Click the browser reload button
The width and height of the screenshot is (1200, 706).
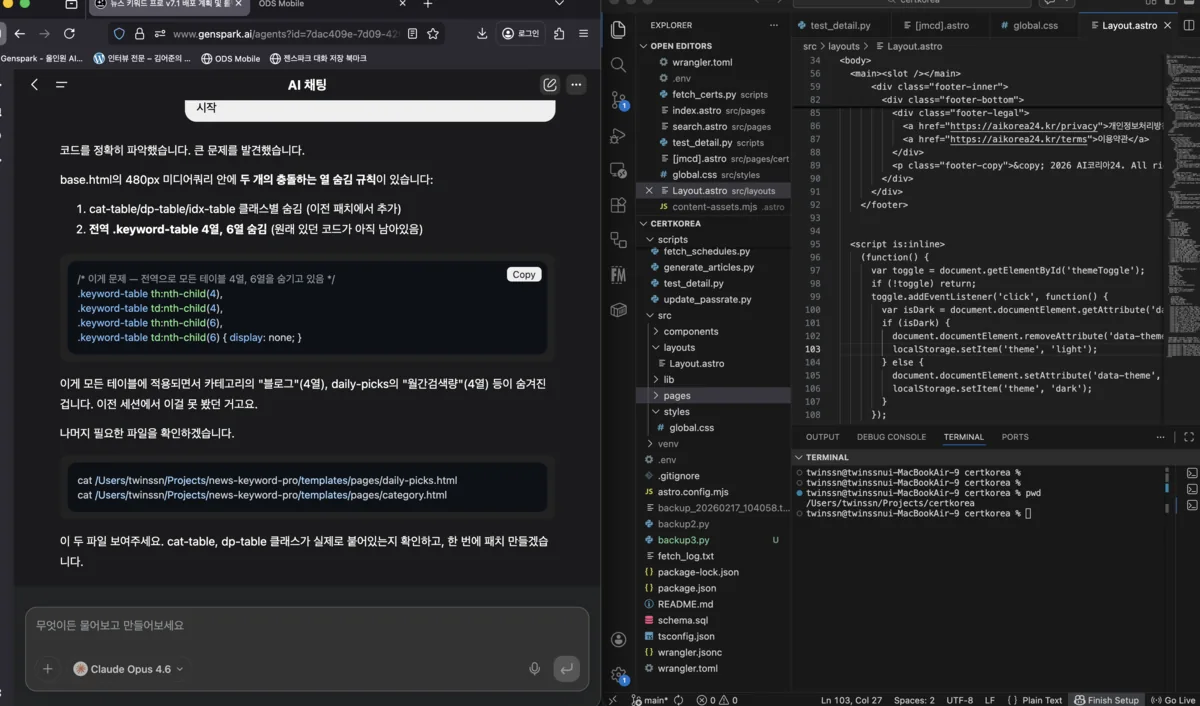click(71, 34)
